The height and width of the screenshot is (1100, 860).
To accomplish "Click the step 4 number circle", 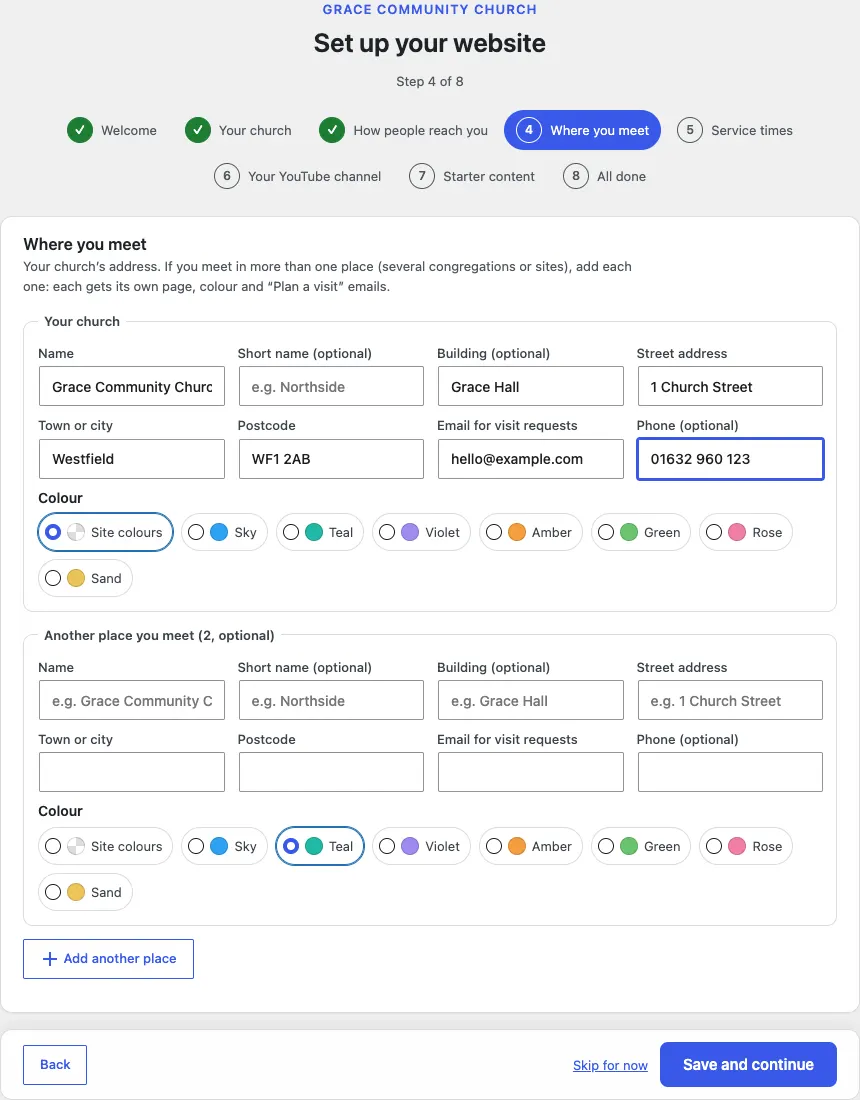I will tap(529, 130).
